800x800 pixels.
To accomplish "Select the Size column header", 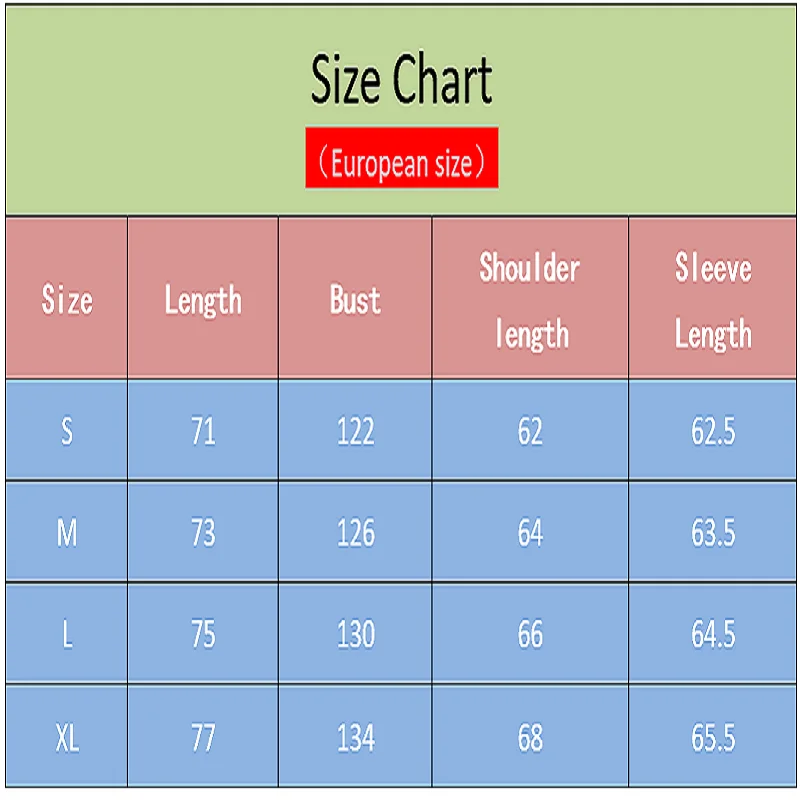I will coord(67,300).
